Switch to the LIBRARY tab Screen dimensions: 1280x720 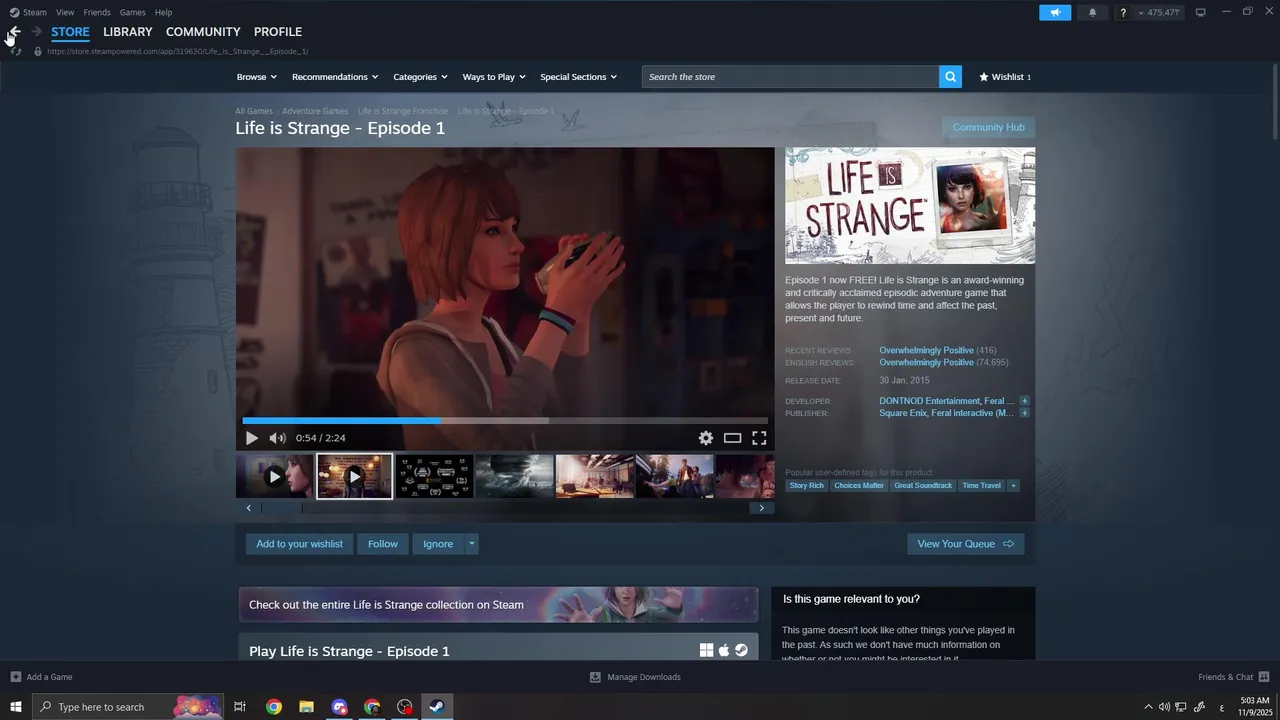pos(128,32)
